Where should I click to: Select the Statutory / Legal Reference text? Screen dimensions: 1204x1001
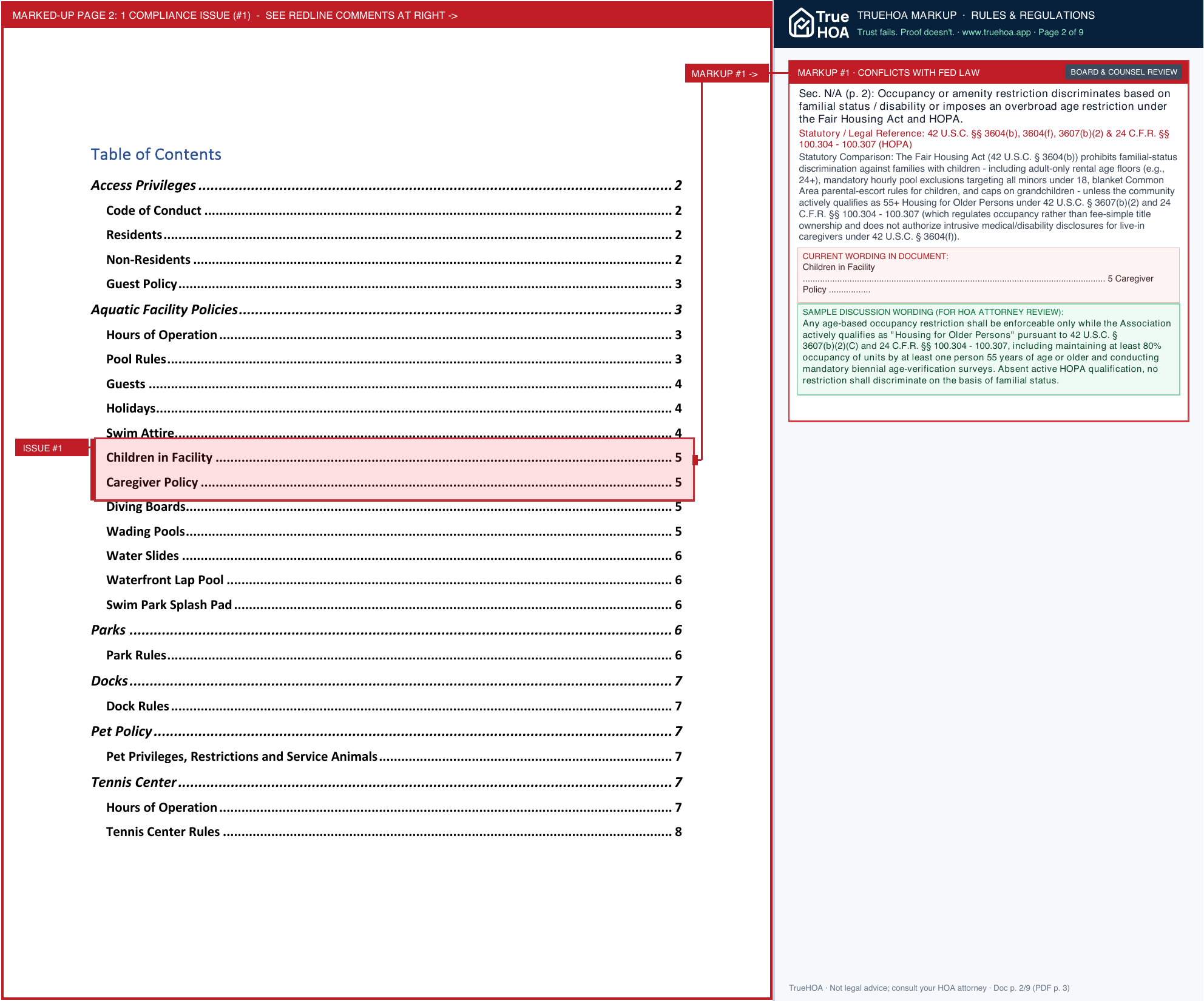(x=984, y=139)
